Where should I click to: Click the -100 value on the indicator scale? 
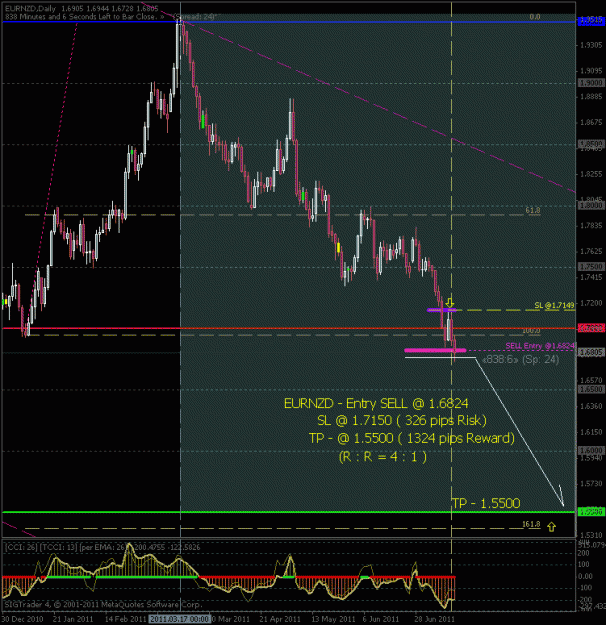tap(584, 588)
